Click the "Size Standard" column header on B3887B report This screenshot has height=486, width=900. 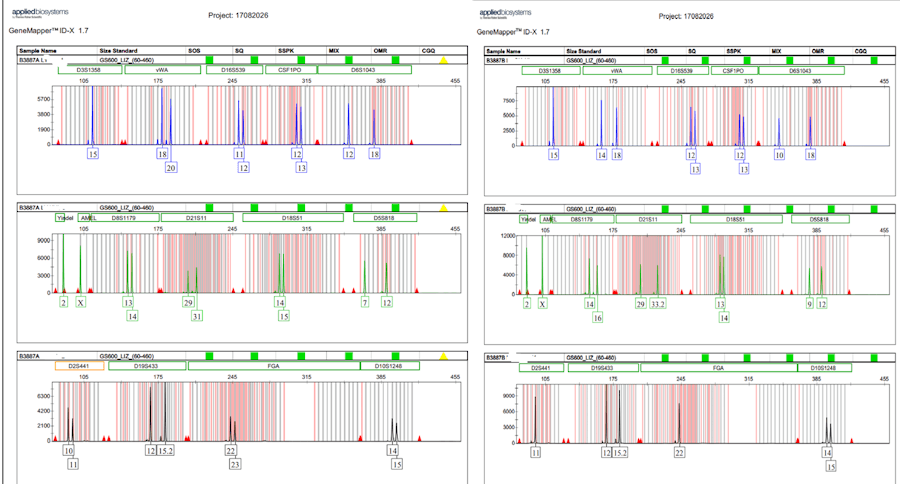coord(584,51)
